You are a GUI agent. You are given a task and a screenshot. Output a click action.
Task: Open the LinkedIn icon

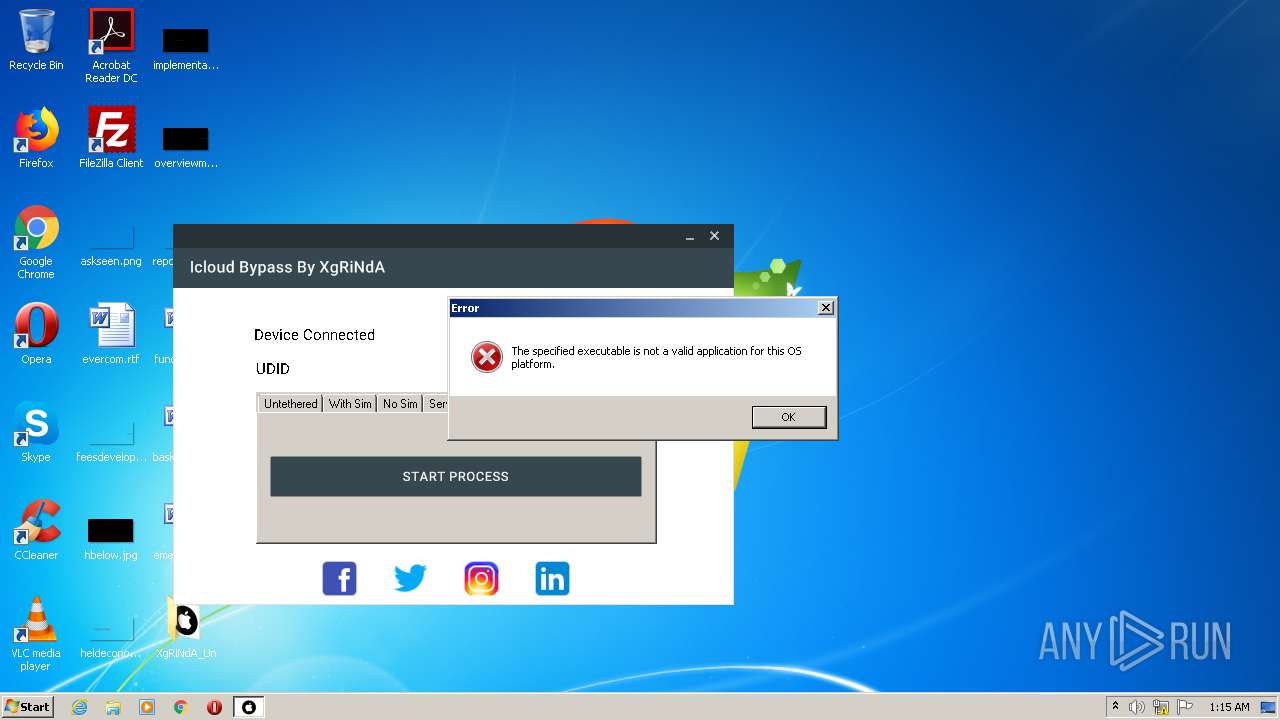point(552,578)
